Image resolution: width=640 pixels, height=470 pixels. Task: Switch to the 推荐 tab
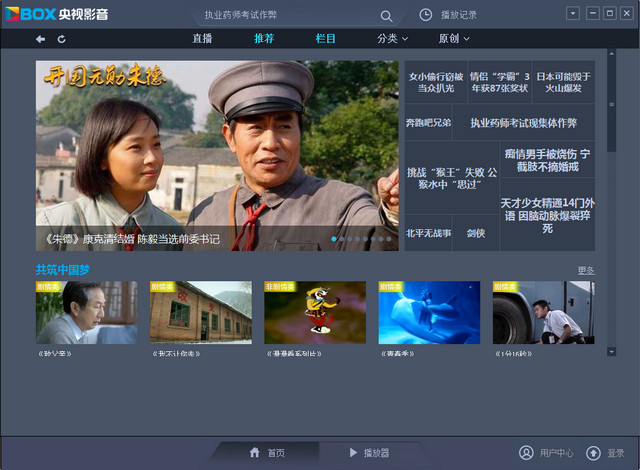tap(264, 39)
